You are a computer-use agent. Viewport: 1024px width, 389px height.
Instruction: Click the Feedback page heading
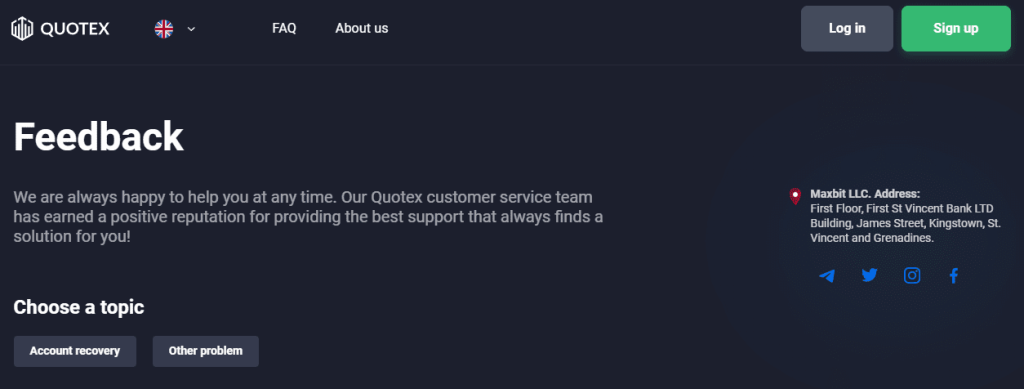tap(99, 136)
